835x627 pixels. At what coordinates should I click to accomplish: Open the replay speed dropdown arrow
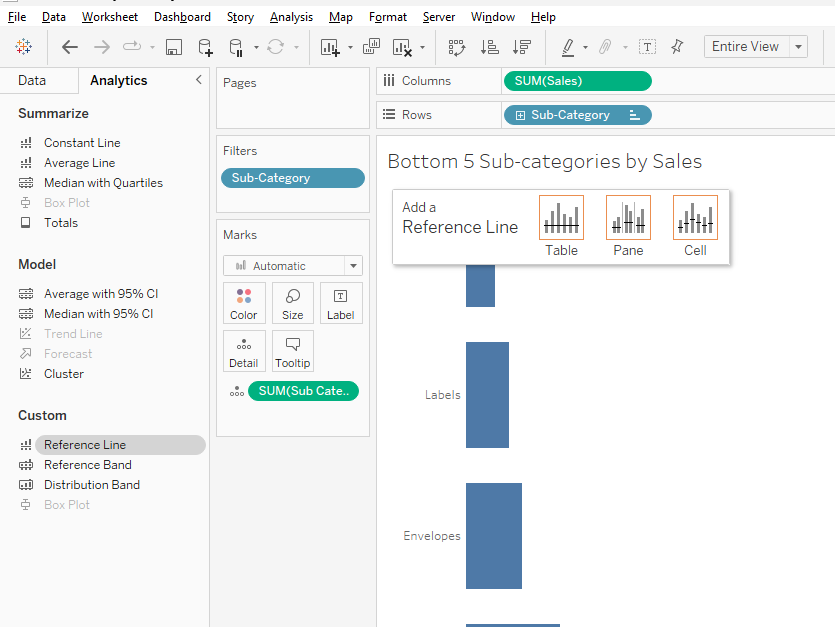coord(152,47)
